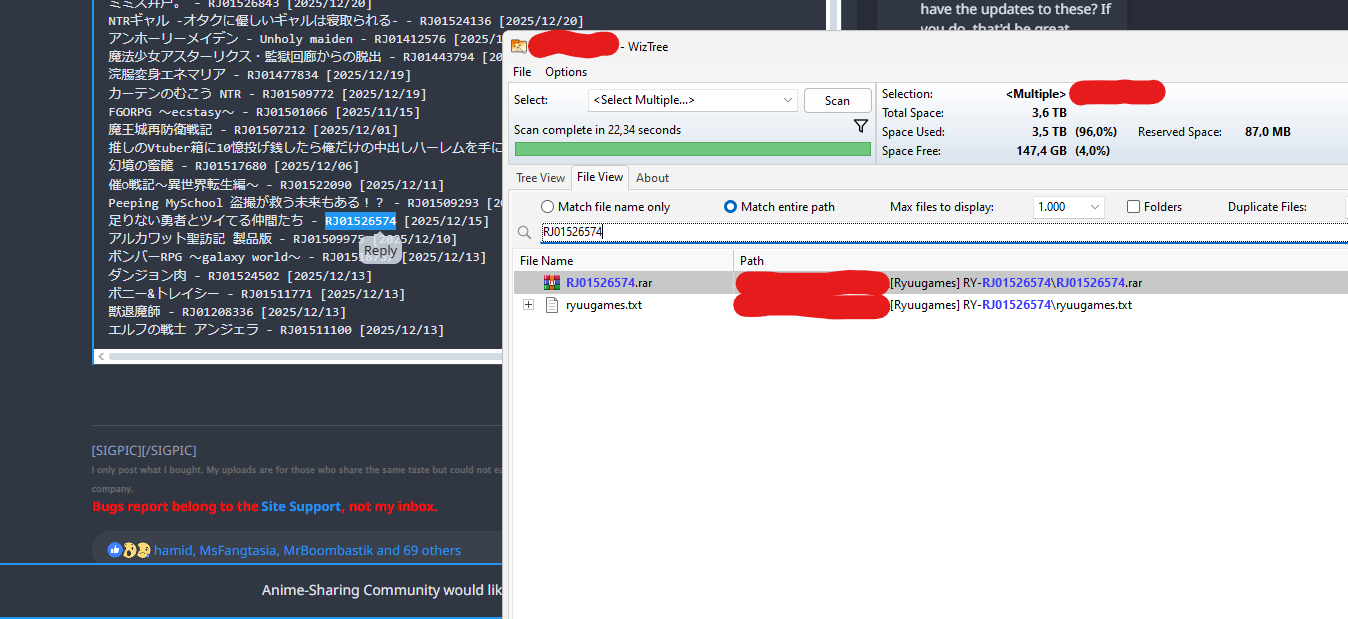Click the search magnifier icon in WizTree

pos(524,232)
